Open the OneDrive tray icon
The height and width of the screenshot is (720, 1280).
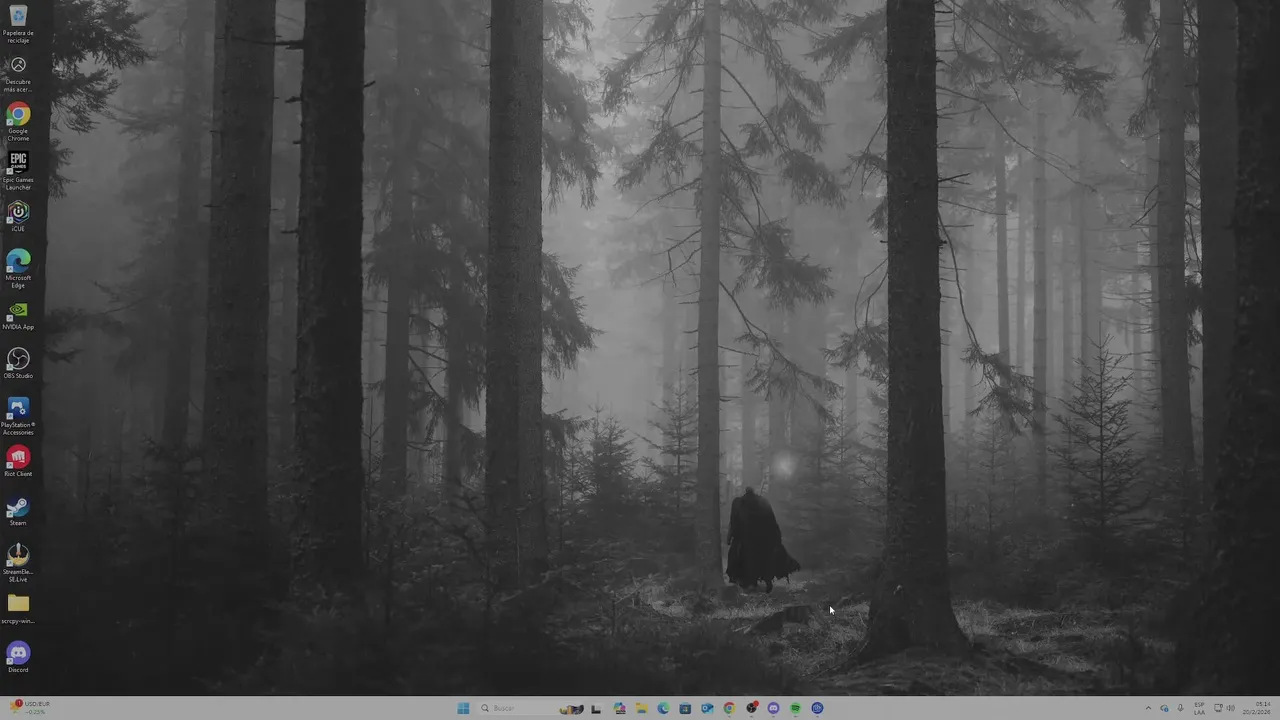pyautogui.click(x=1164, y=708)
